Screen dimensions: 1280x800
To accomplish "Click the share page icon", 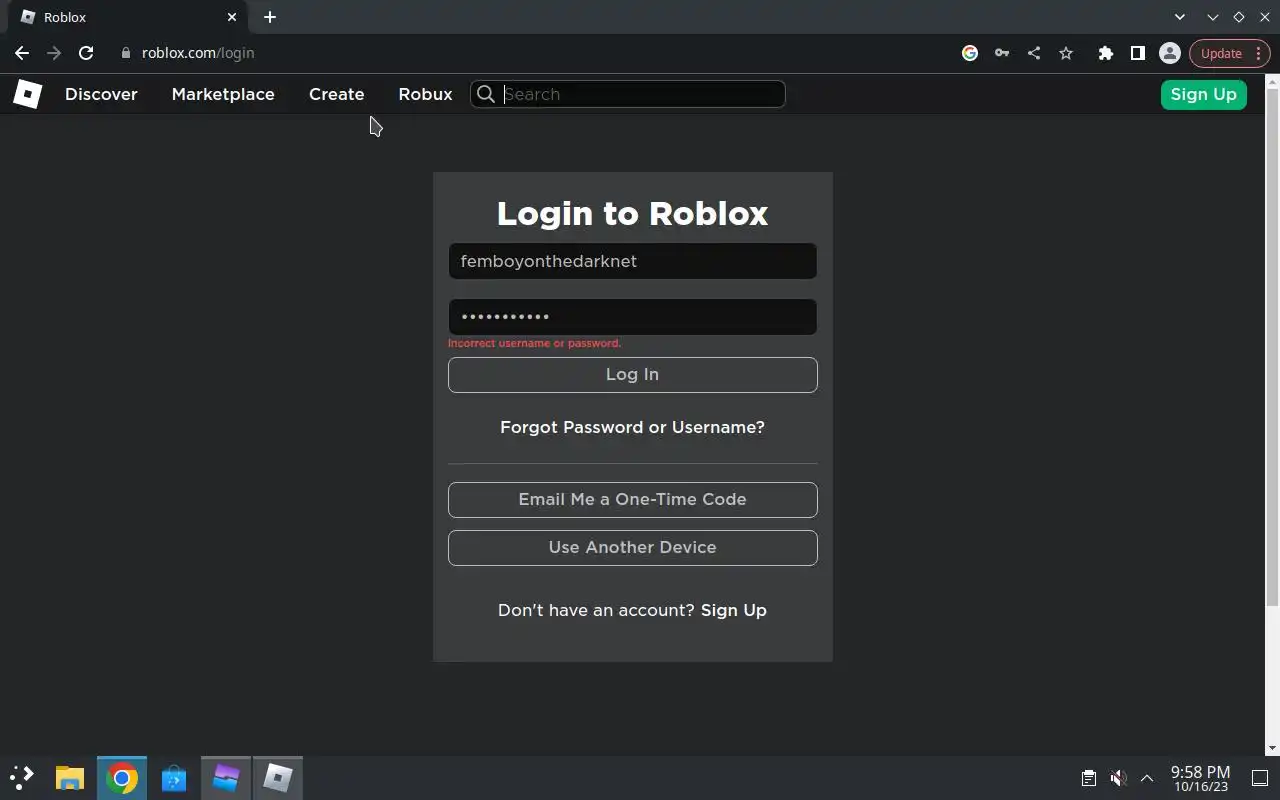I will pyautogui.click(x=1034, y=53).
